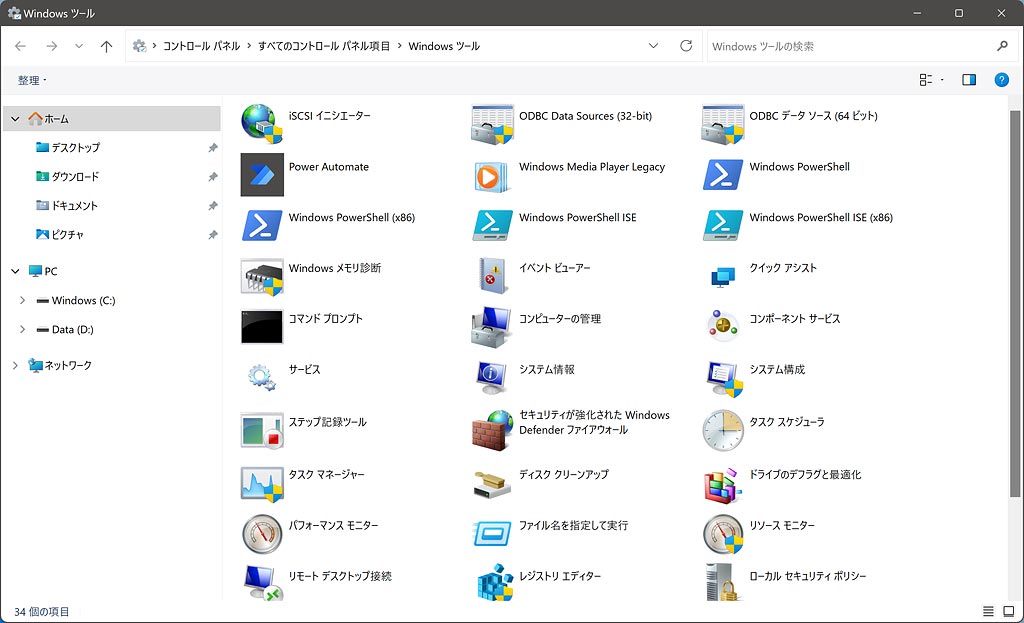
Task: Open the サービス gears icon
Action: click(262, 377)
